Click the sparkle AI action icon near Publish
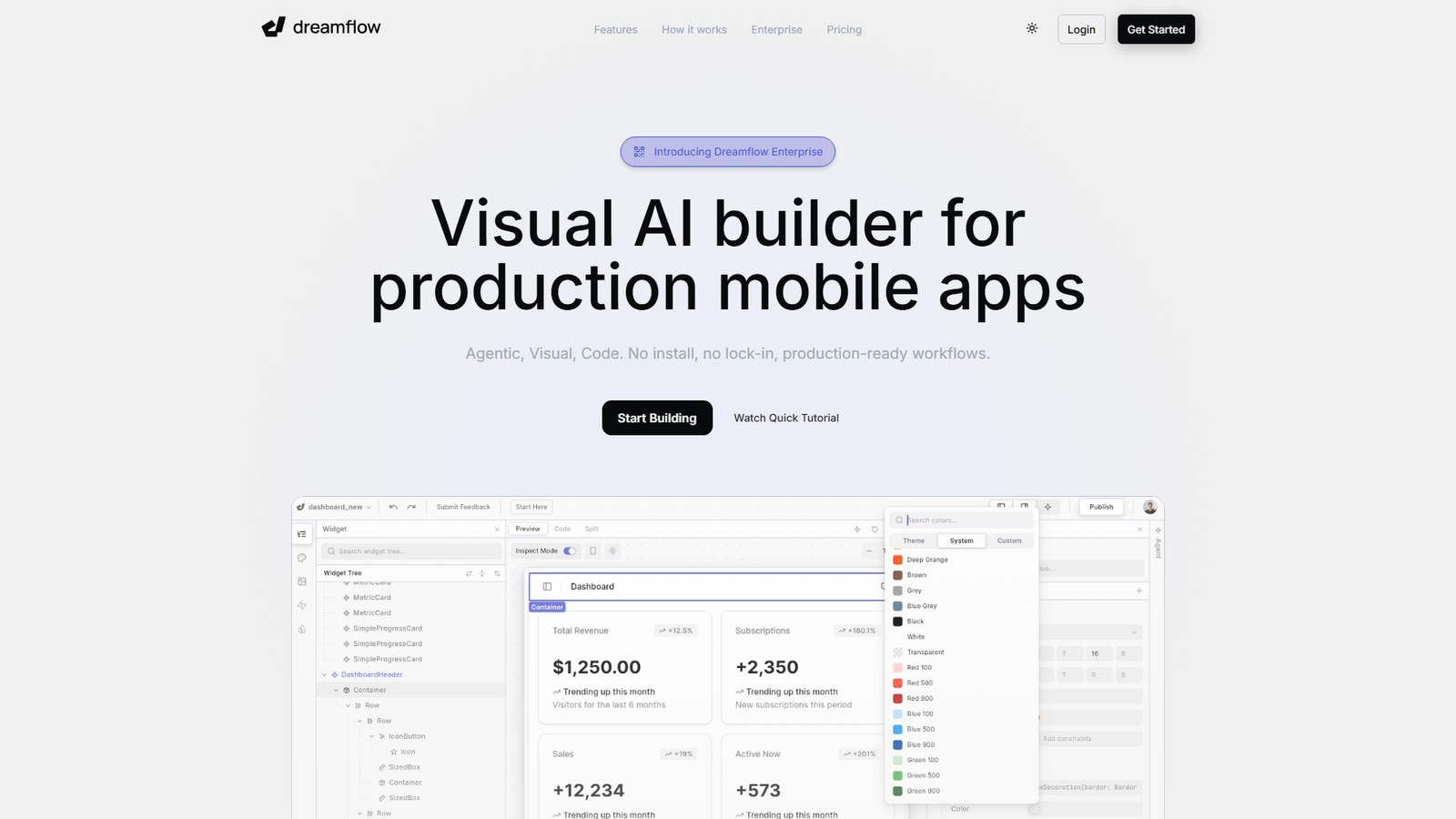This screenshot has height=819, width=1456. [1047, 507]
